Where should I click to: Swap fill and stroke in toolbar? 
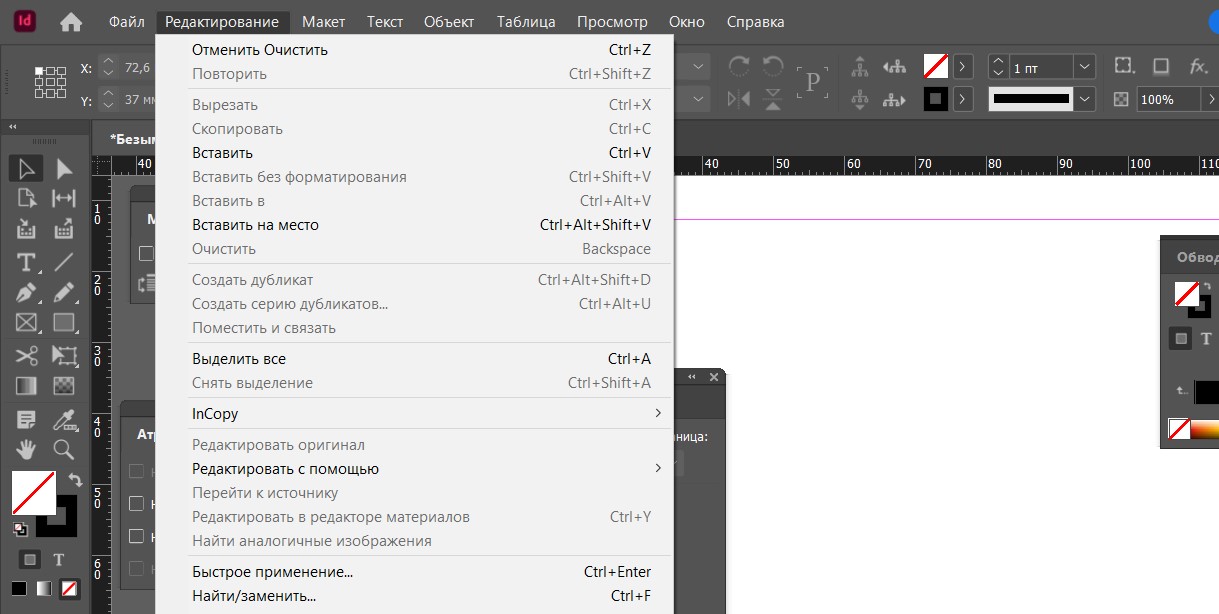[75, 481]
